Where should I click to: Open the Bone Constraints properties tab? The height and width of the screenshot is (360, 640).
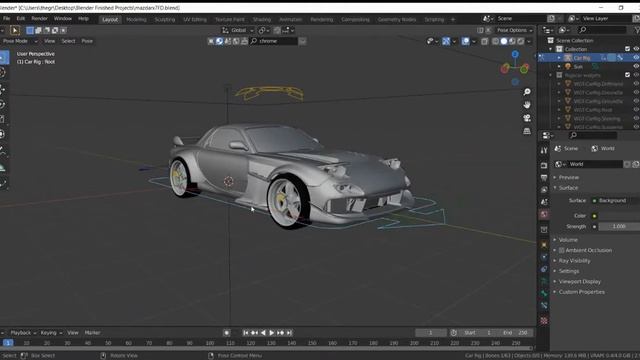coord(544,305)
